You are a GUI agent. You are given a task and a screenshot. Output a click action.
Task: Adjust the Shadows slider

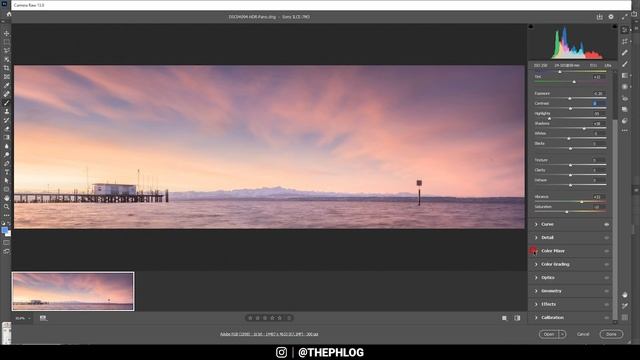(x=584, y=129)
